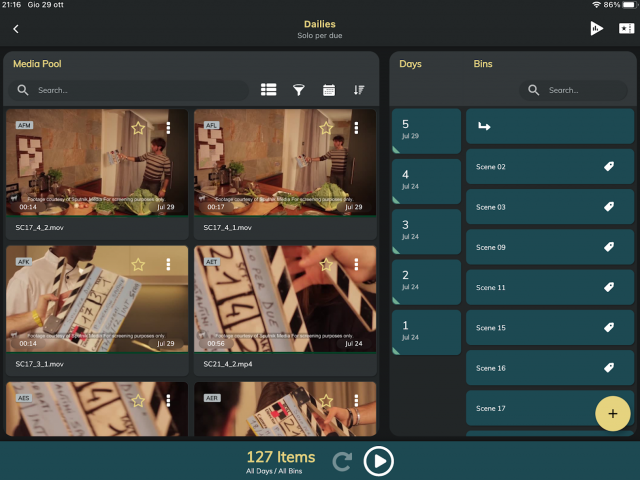
Task: Select Day 5 Jul 29
Action: [x=426, y=132]
